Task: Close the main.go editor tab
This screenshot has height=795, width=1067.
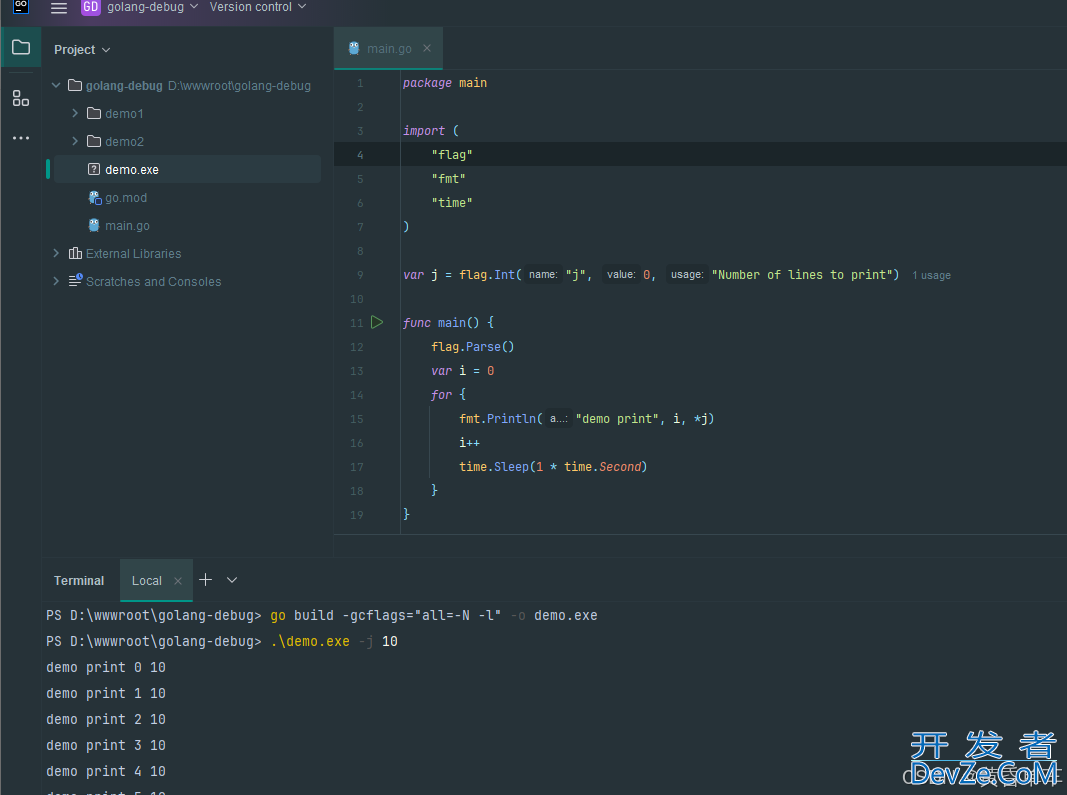Action: tap(427, 48)
